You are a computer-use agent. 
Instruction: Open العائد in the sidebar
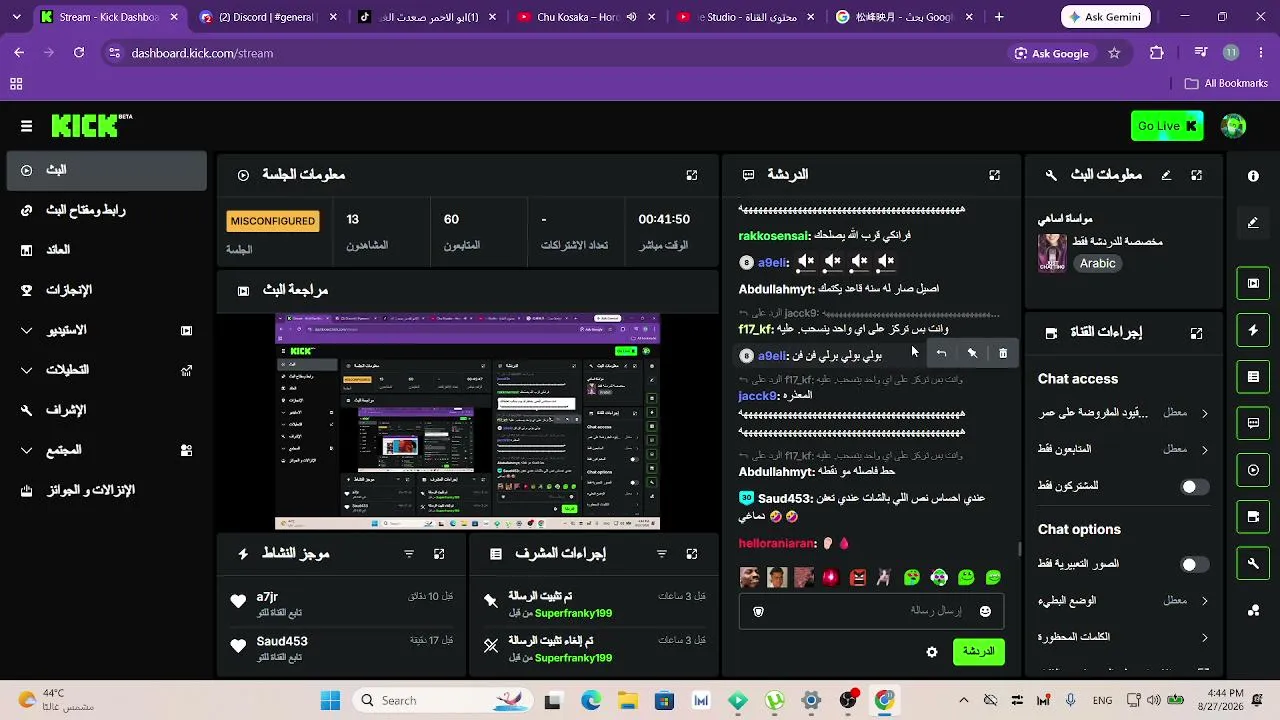click(106, 250)
